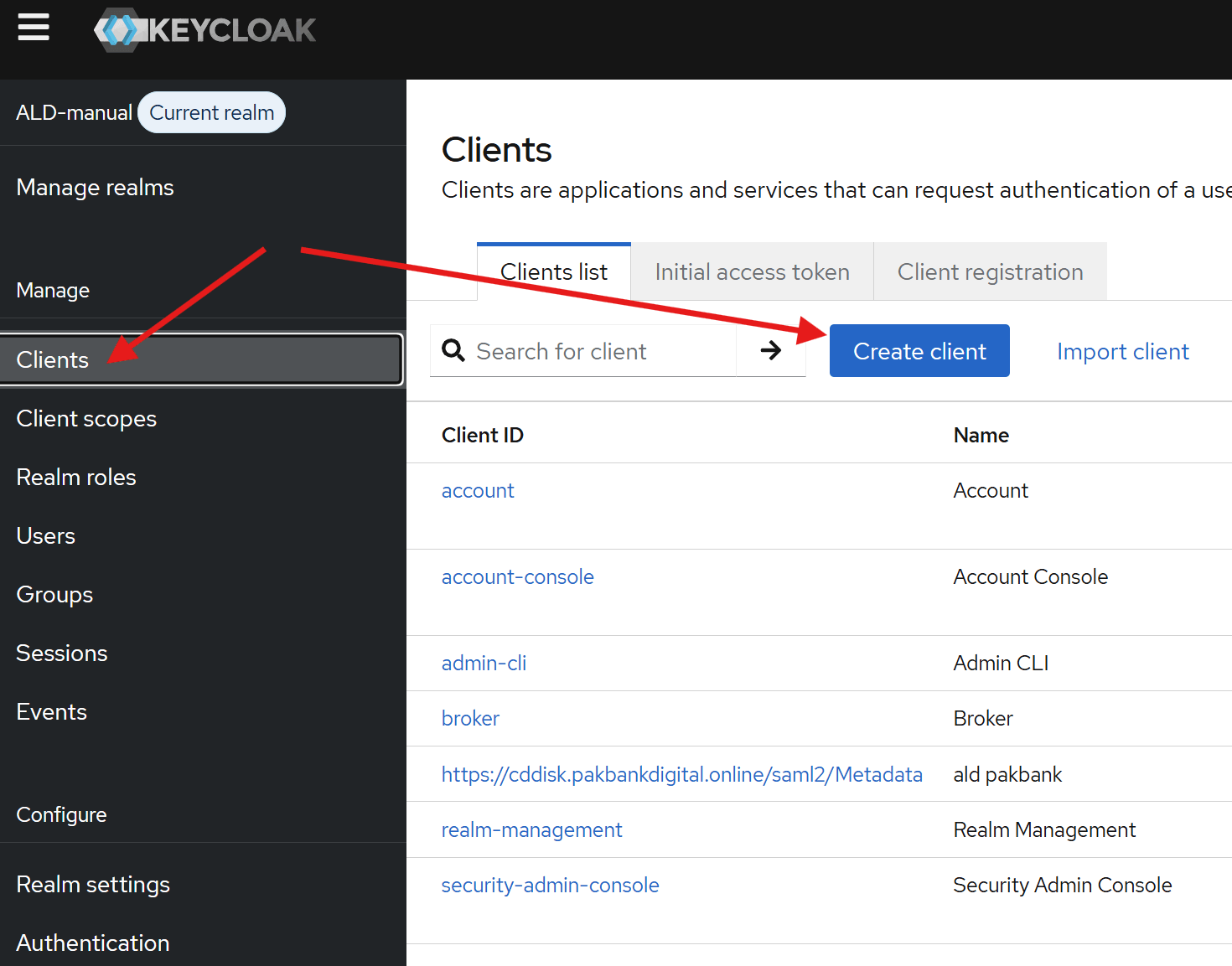Select the 'Account' name cell
The height and width of the screenshot is (966, 1232).
tap(991, 490)
